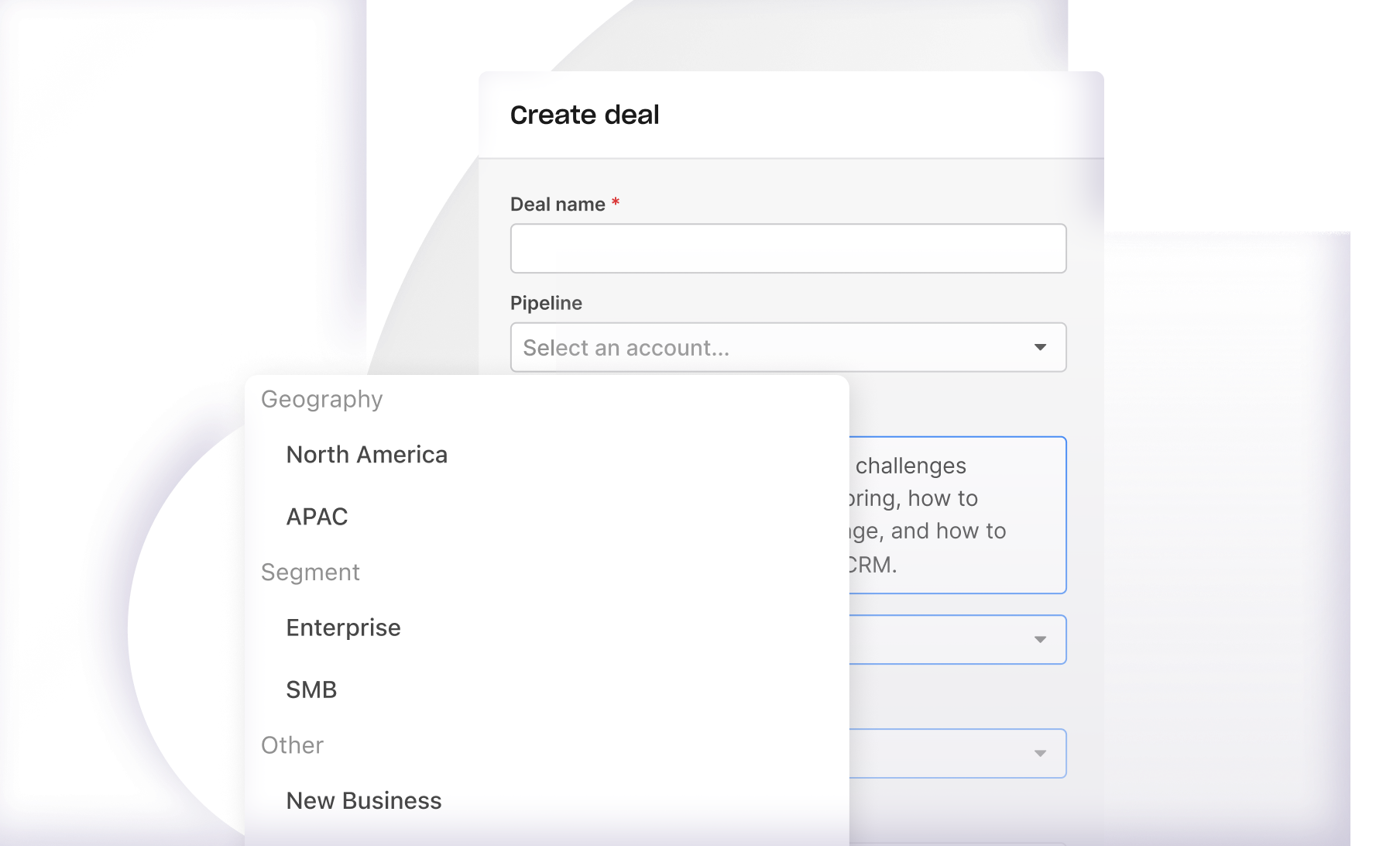The height and width of the screenshot is (846, 1400).
Task: Open the Pipeline account selector
Action: [787, 347]
